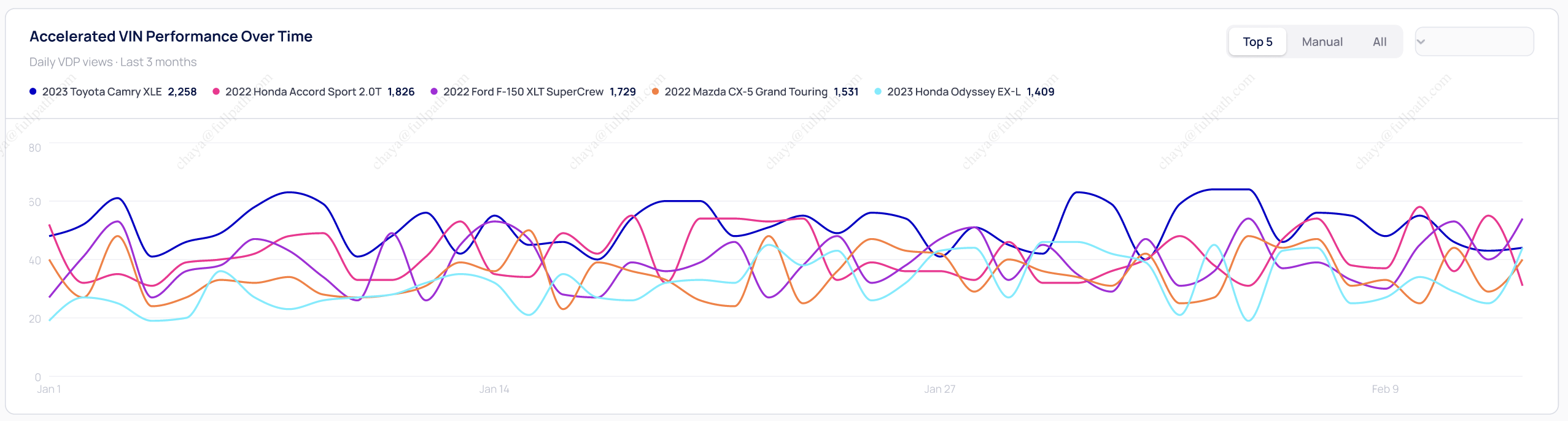Click the pink Honda Accord legend dot
The image size is (1568, 421).
(216, 91)
